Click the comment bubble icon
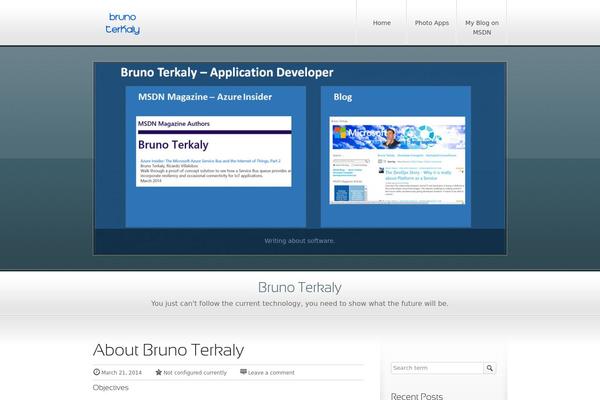600x400 pixels. [x=243, y=372]
